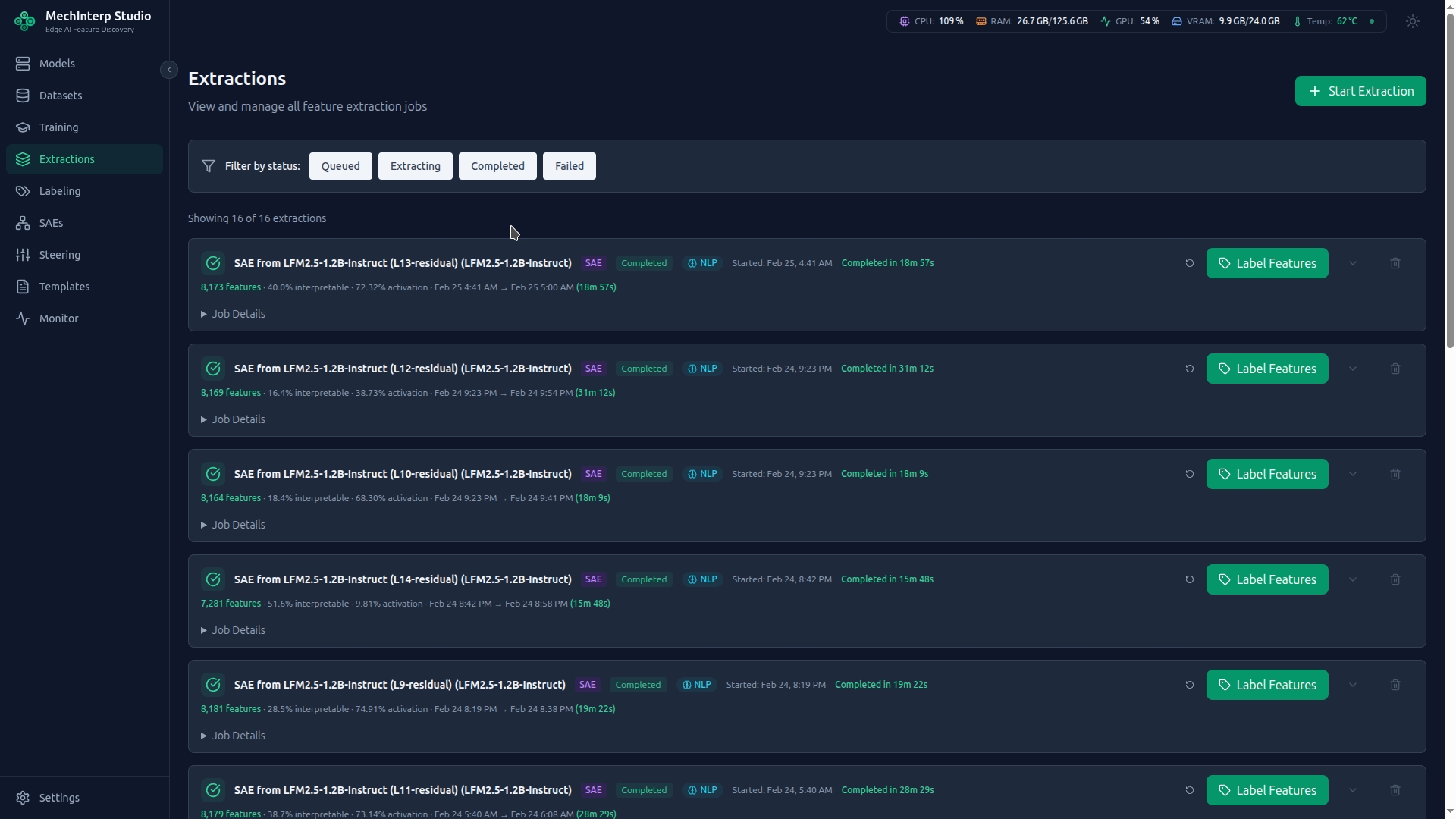Delete the L10-residual extraction trash icon
The width and height of the screenshot is (1456, 819).
pyautogui.click(x=1395, y=474)
